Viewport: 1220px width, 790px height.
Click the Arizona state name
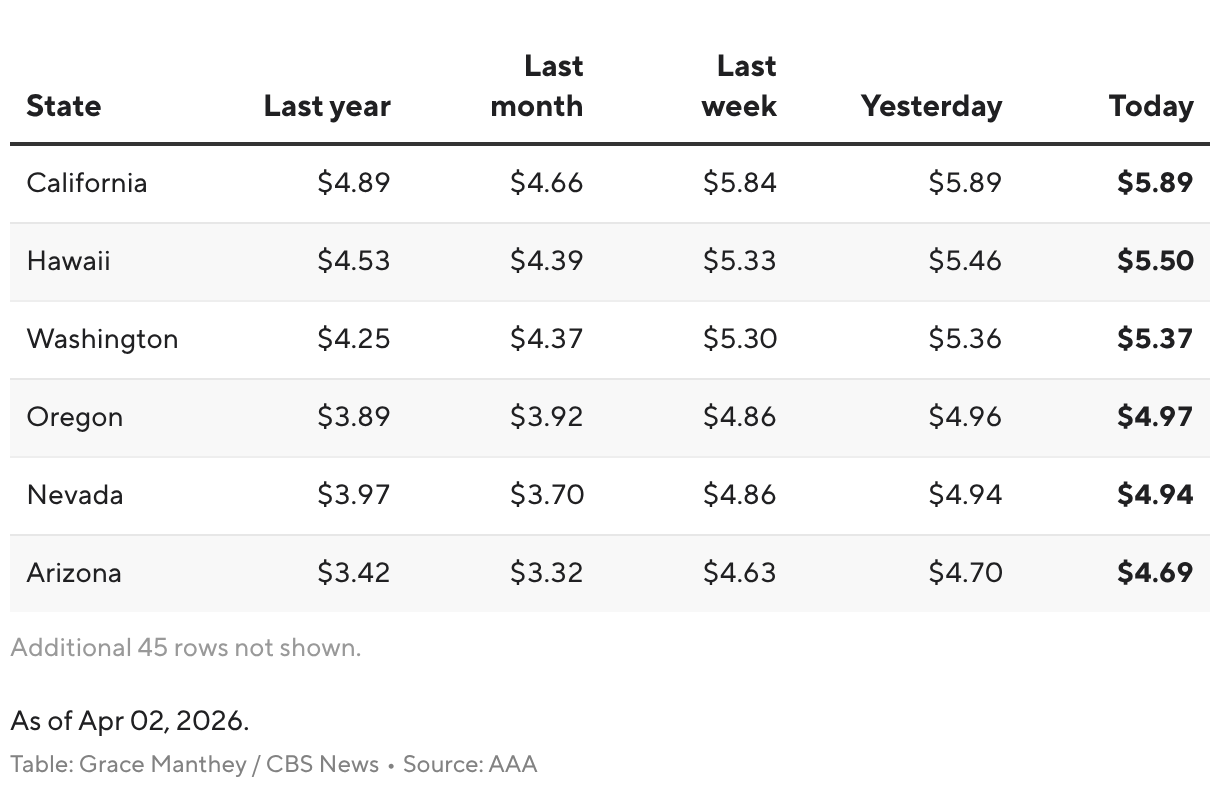(x=74, y=573)
